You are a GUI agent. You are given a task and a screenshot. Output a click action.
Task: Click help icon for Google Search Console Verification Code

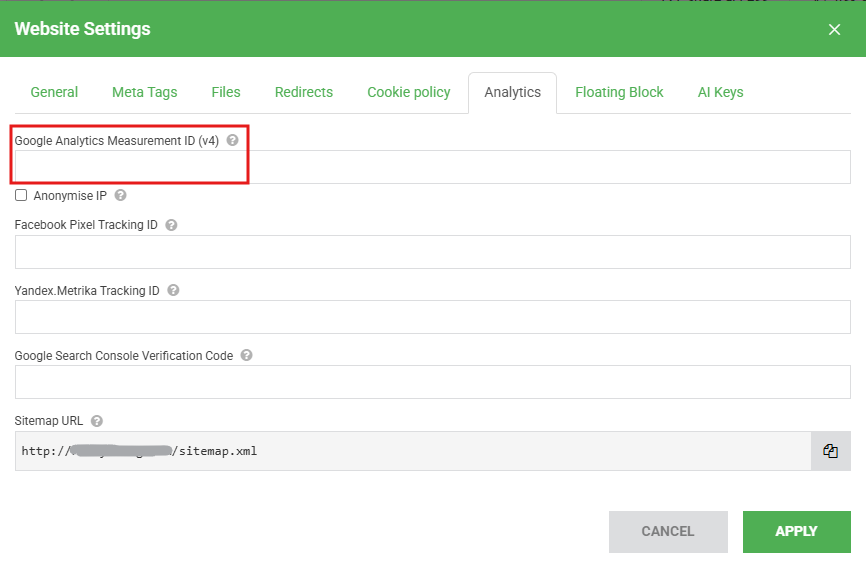246,355
